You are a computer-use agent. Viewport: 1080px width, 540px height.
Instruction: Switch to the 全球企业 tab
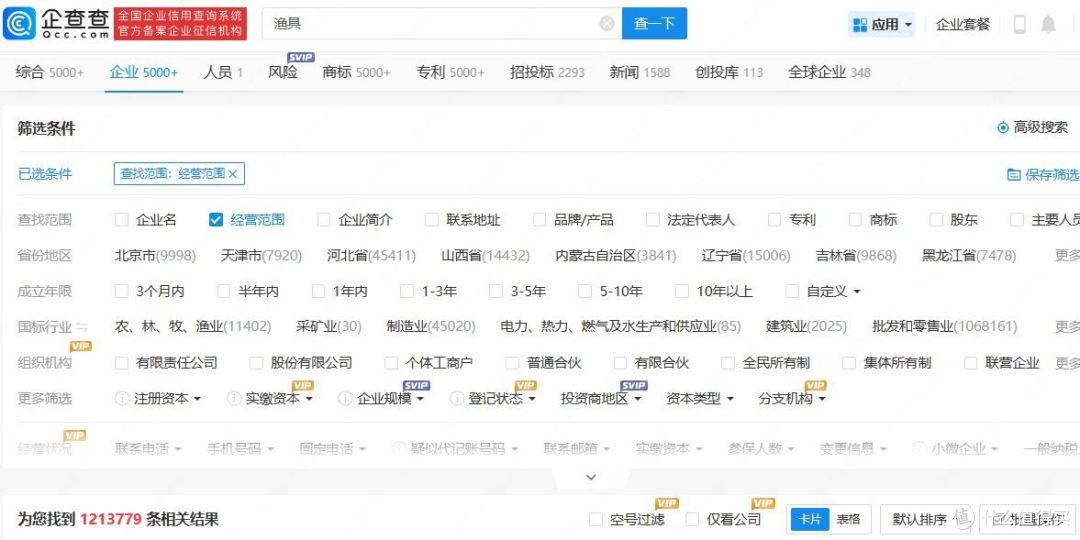[x=829, y=72]
